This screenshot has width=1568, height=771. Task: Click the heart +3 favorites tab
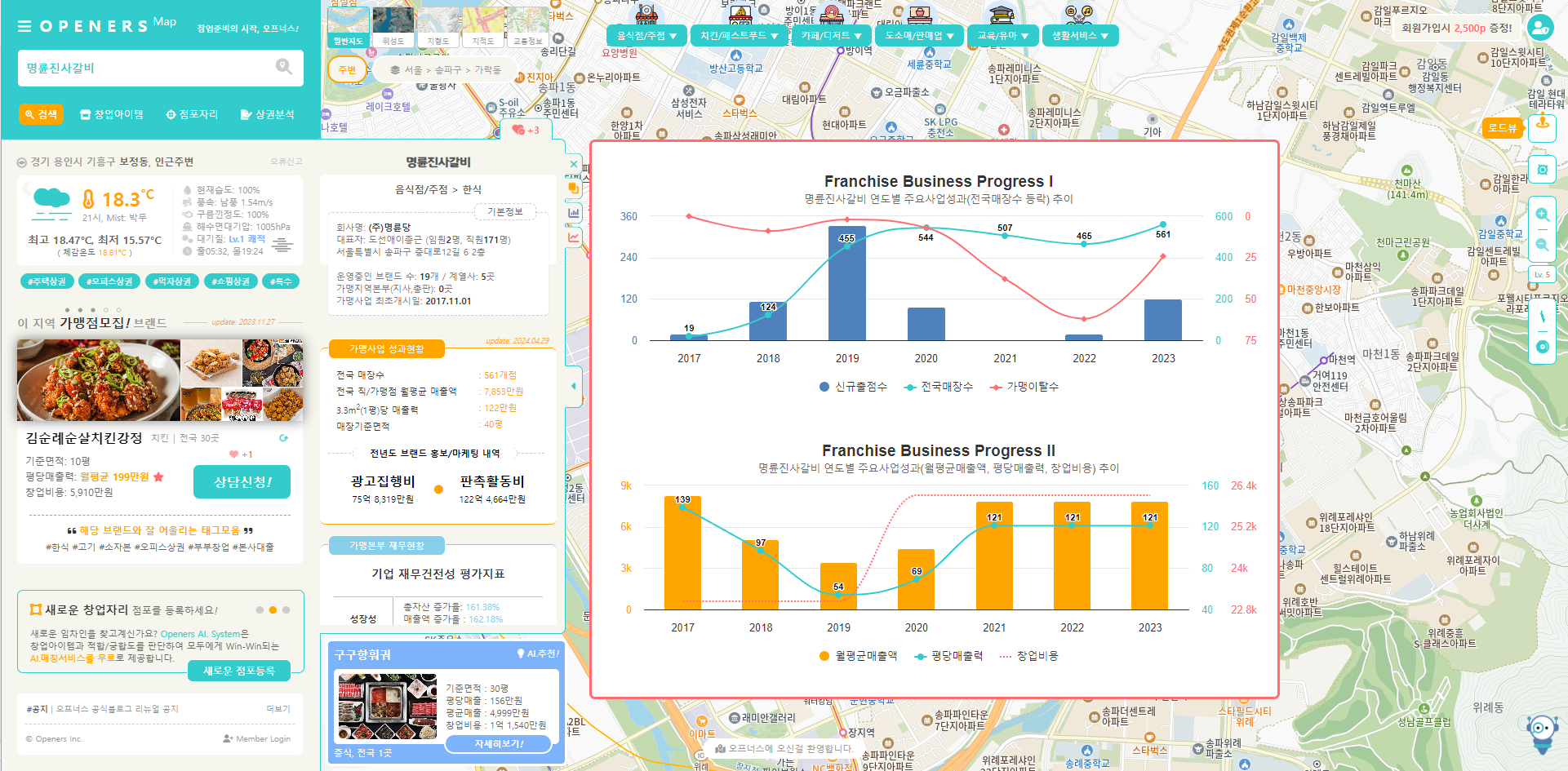click(525, 130)
